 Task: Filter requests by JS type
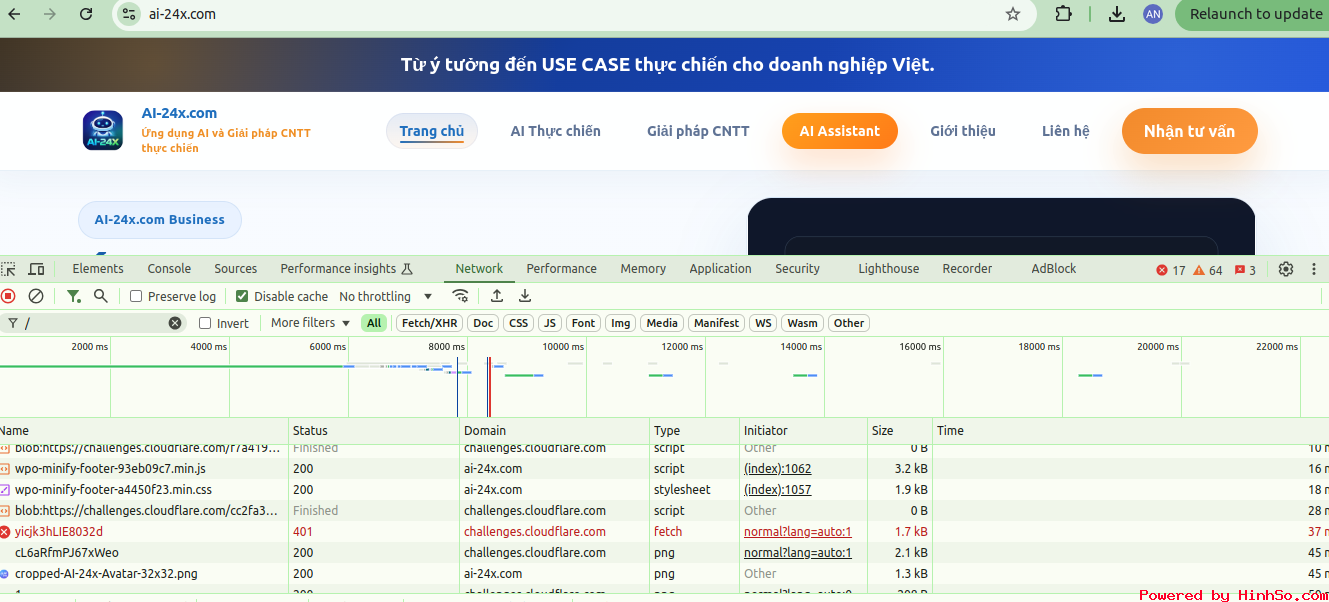tap(550, 323)
